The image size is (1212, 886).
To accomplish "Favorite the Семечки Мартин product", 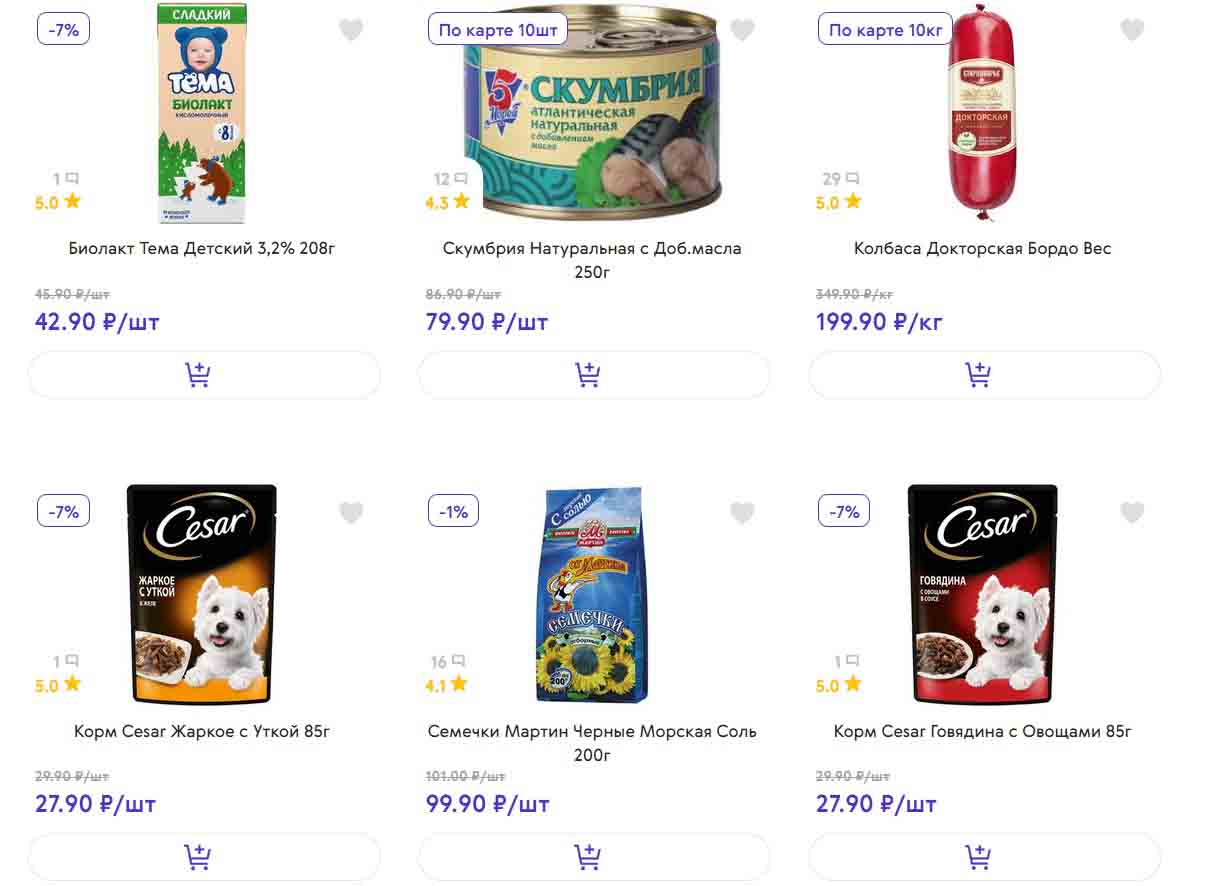I will click(x=742, y=513).
